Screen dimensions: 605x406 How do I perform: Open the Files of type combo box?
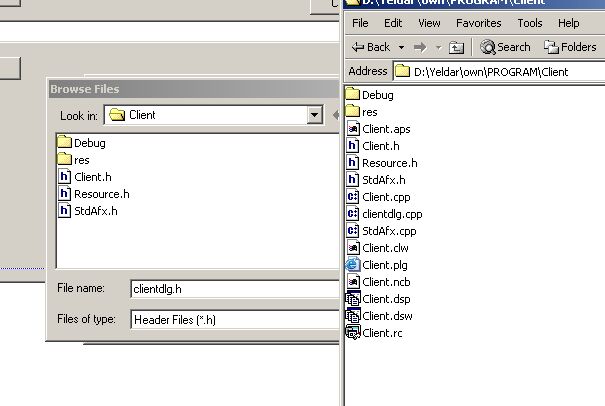coord(235,320)
